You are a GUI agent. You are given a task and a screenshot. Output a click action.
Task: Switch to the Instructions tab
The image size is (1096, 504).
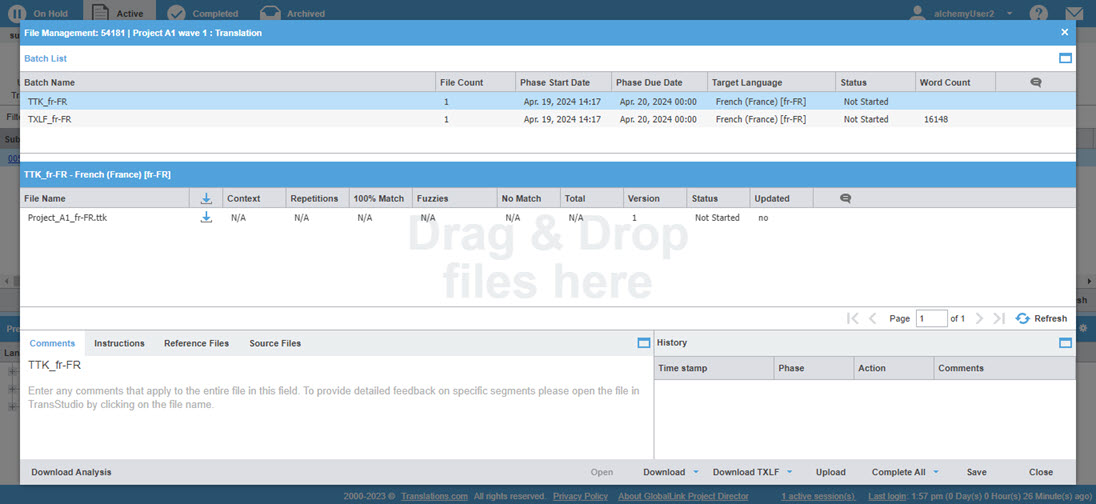coord(119,343)
